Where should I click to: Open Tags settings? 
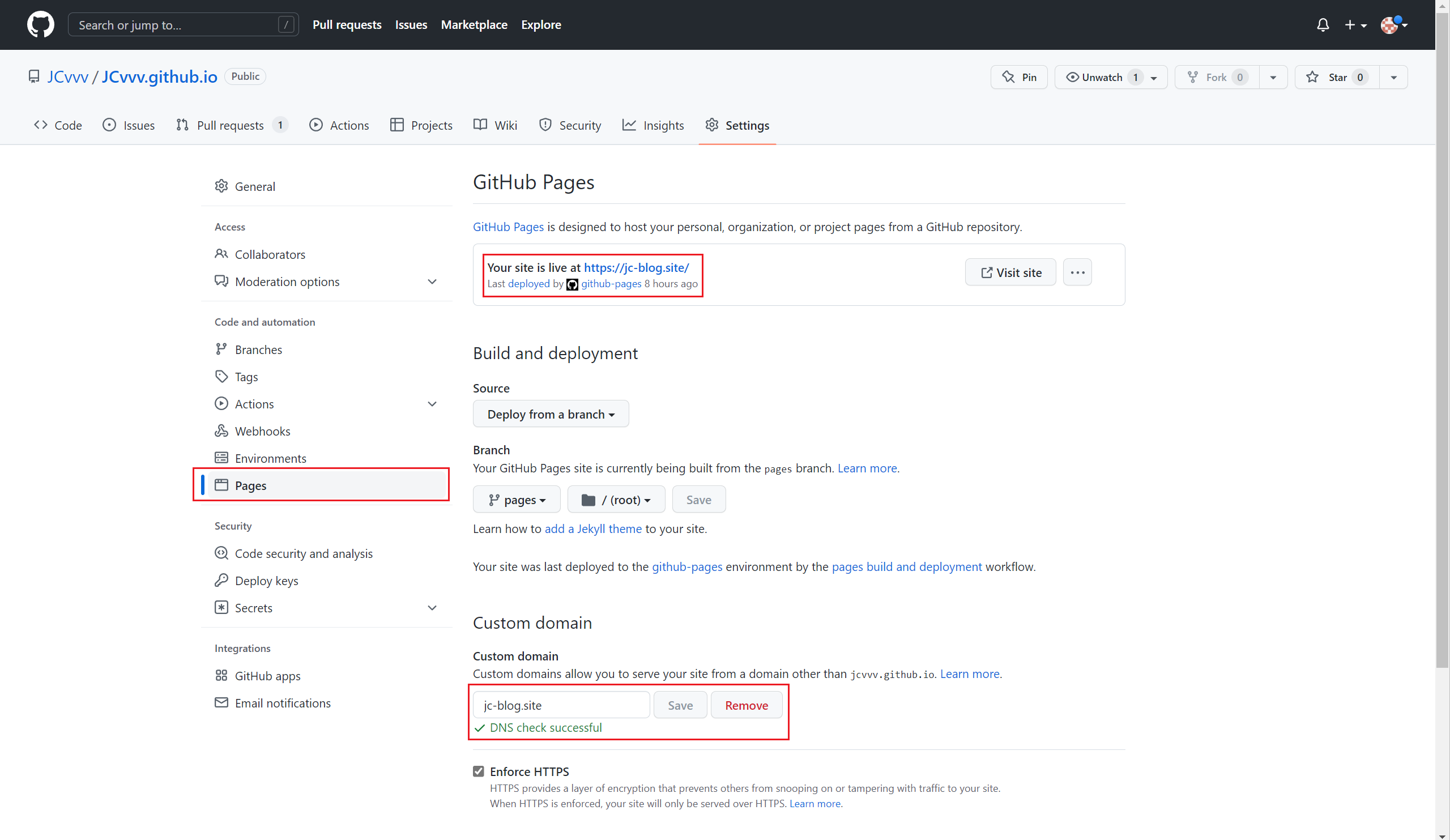click(326, 377)
